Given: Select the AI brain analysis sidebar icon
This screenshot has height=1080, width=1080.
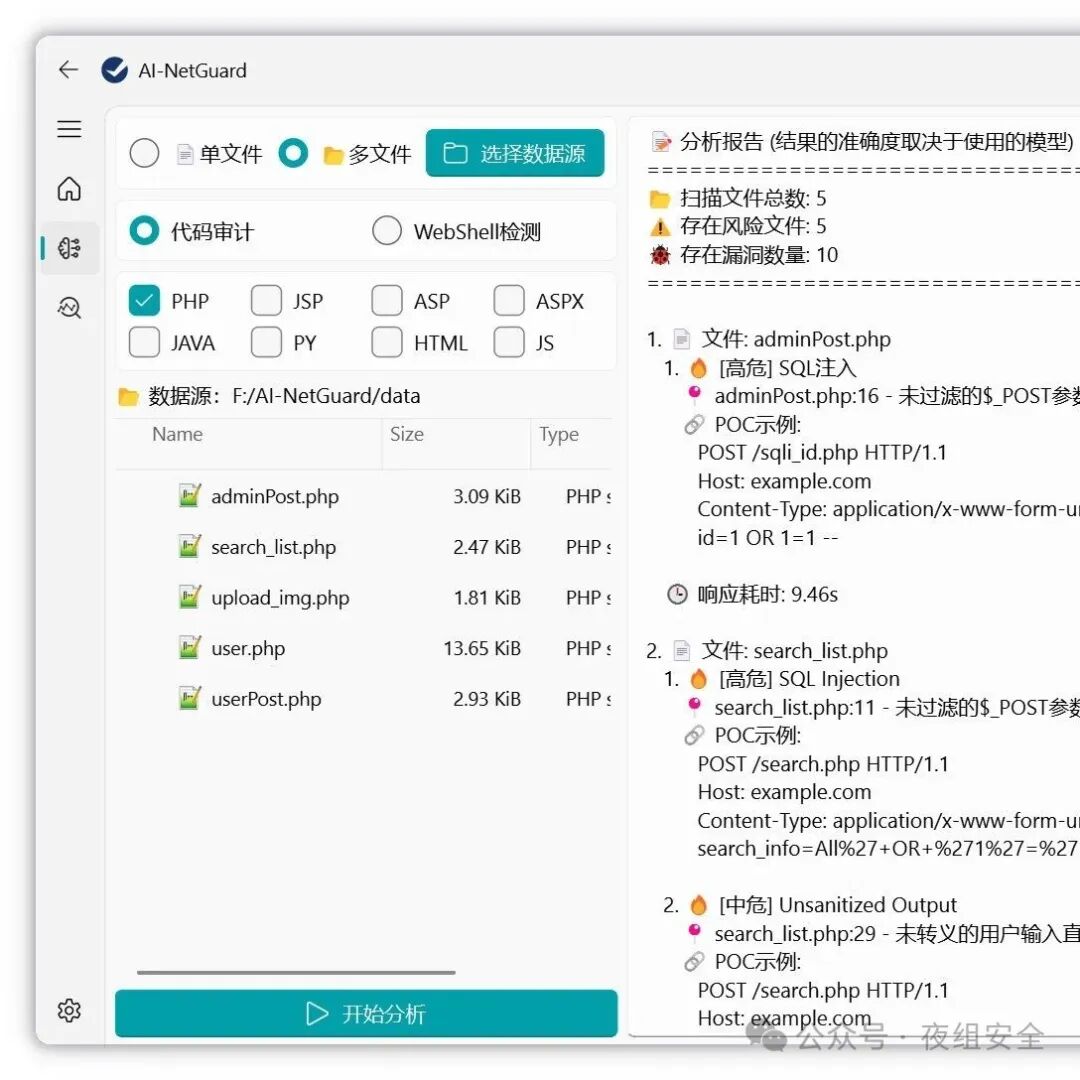Looking at the screenshot, I should click(x=69, y=248).
